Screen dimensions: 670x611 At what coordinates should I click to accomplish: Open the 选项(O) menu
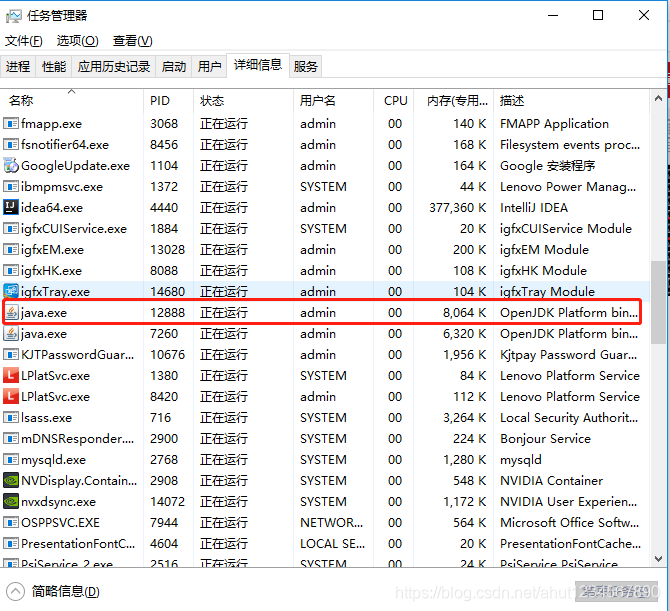(77, 41)
